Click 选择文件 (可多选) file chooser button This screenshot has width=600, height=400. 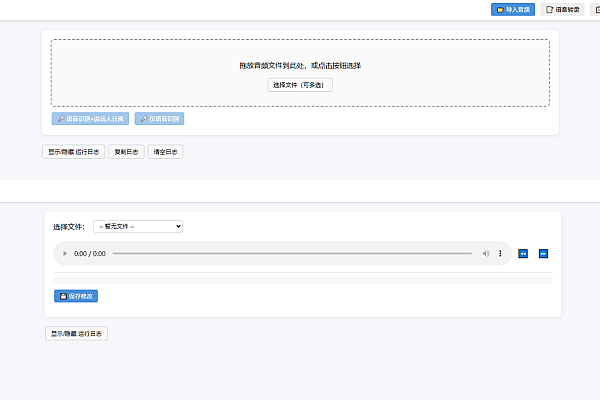click(x=300, y=85)
